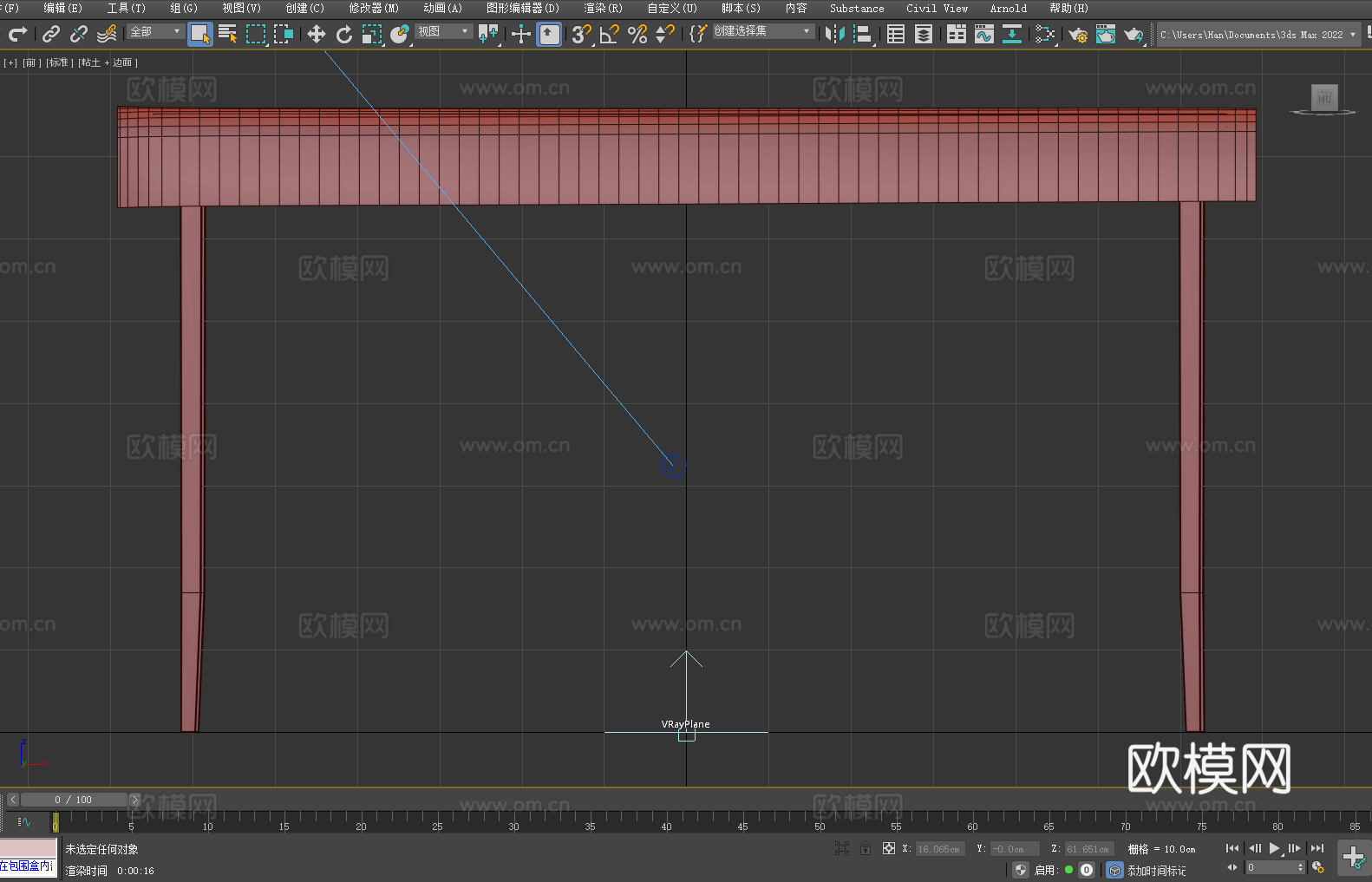
Task: Click the Mirror tool icon
Action: click(x=835, y=34)
